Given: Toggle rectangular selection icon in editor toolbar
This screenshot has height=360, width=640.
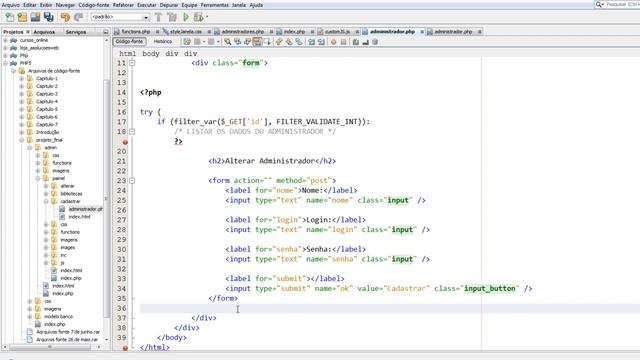Looking at the screenshot, I should (267, 42).
